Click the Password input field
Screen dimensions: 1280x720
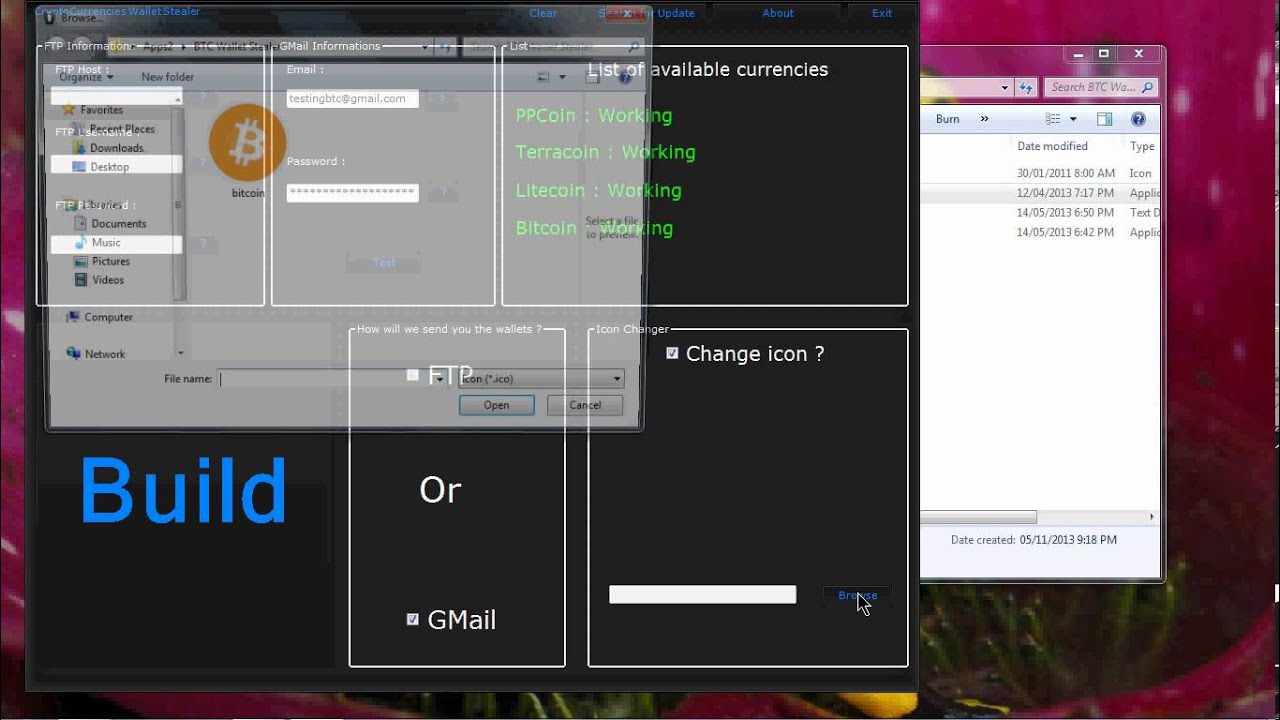(352, 192)
